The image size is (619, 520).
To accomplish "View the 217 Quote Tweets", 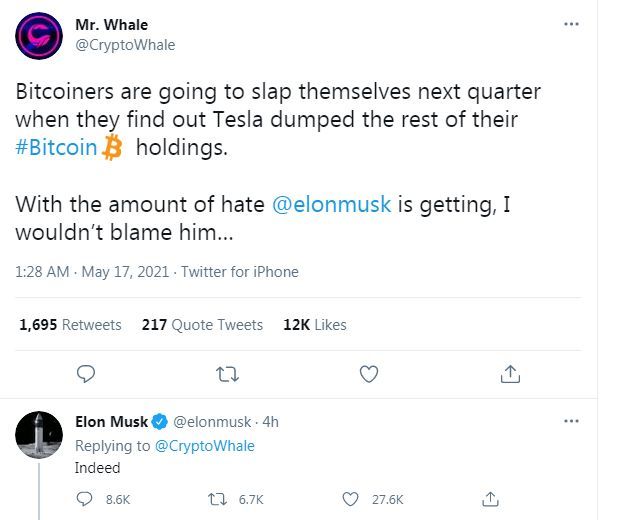I will [x=202, y=325].
